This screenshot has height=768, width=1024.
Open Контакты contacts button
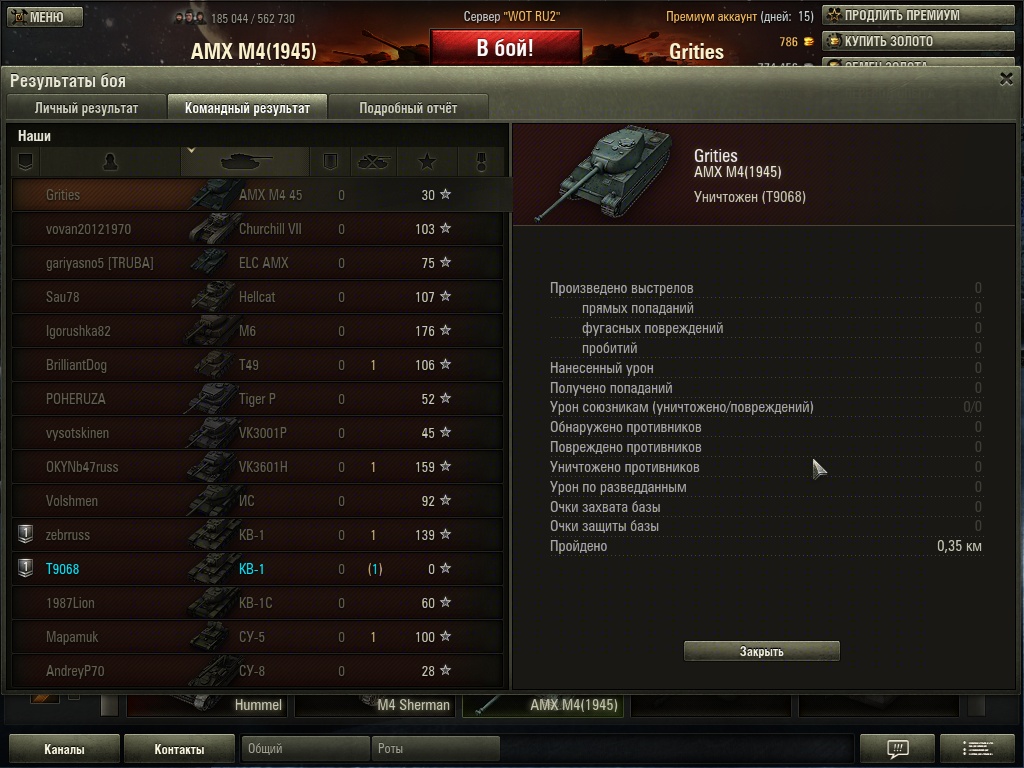tap(179, 749)
